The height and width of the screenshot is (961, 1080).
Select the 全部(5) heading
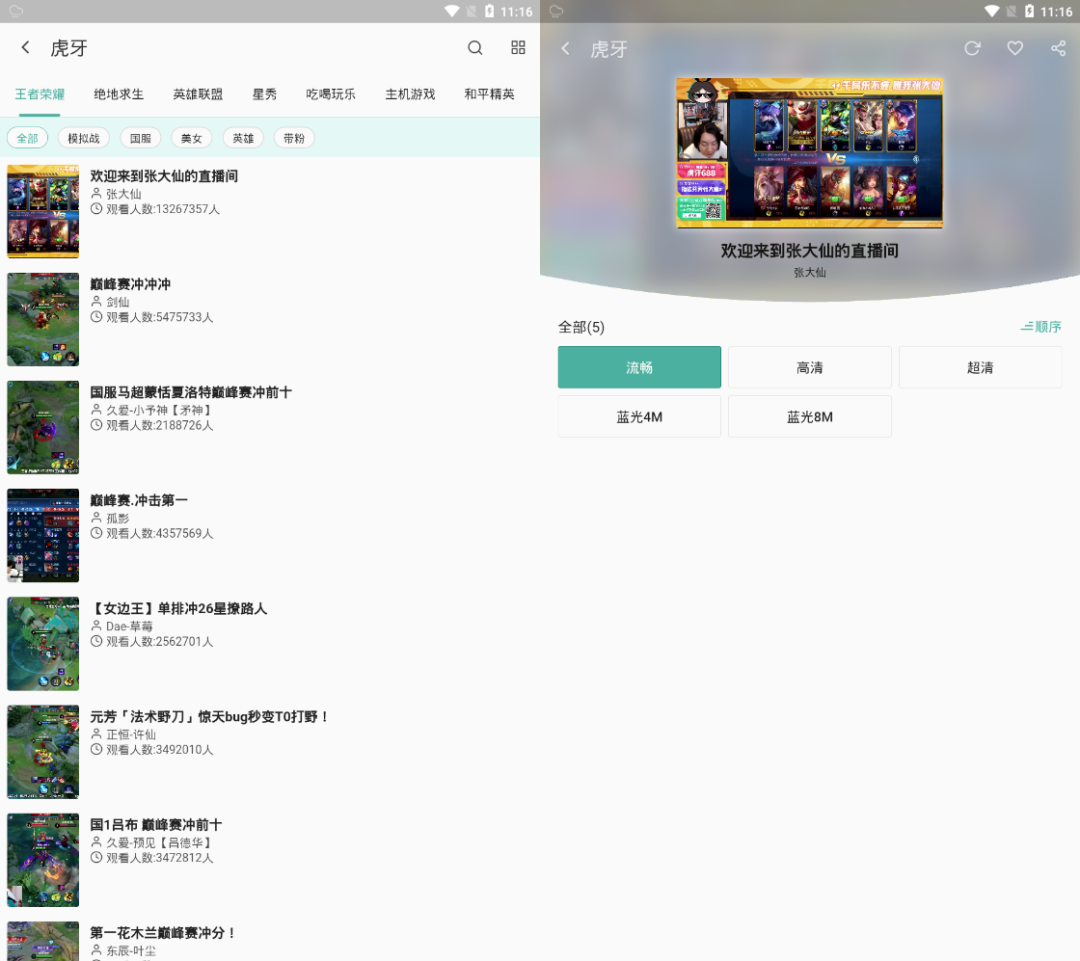pos(581,327)
